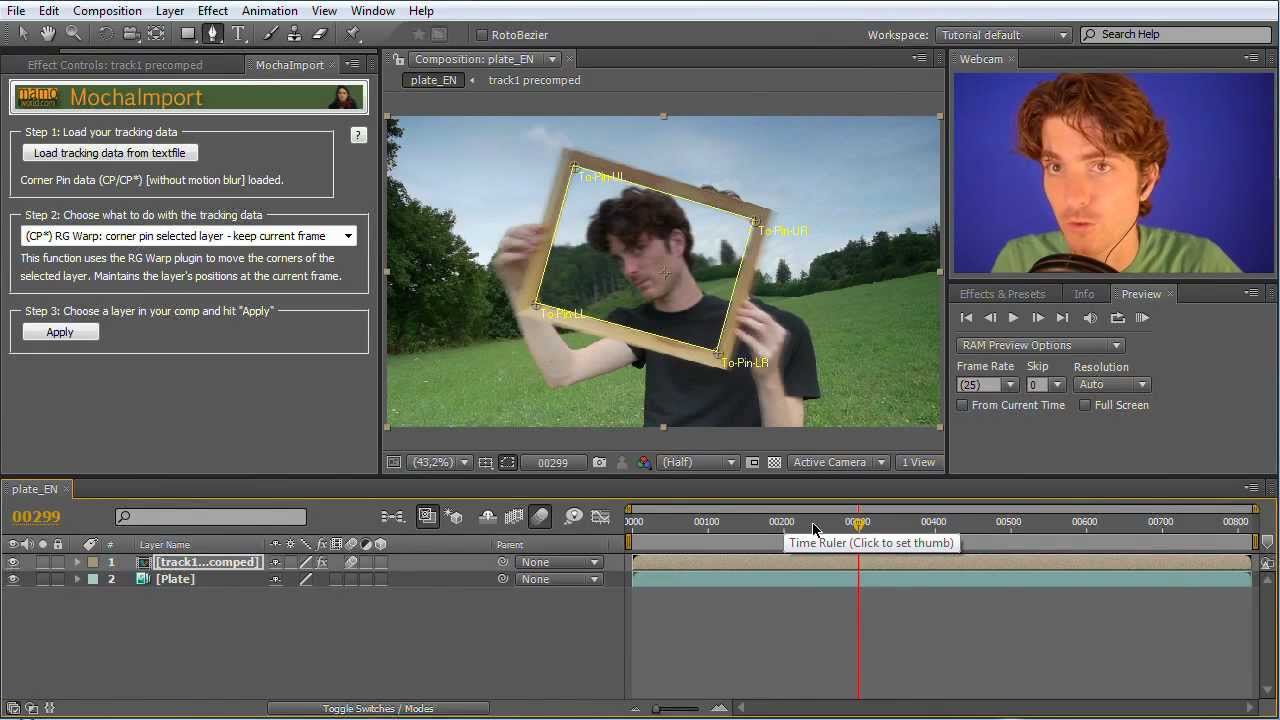Open the Window menu

click(x=372, y=10)
